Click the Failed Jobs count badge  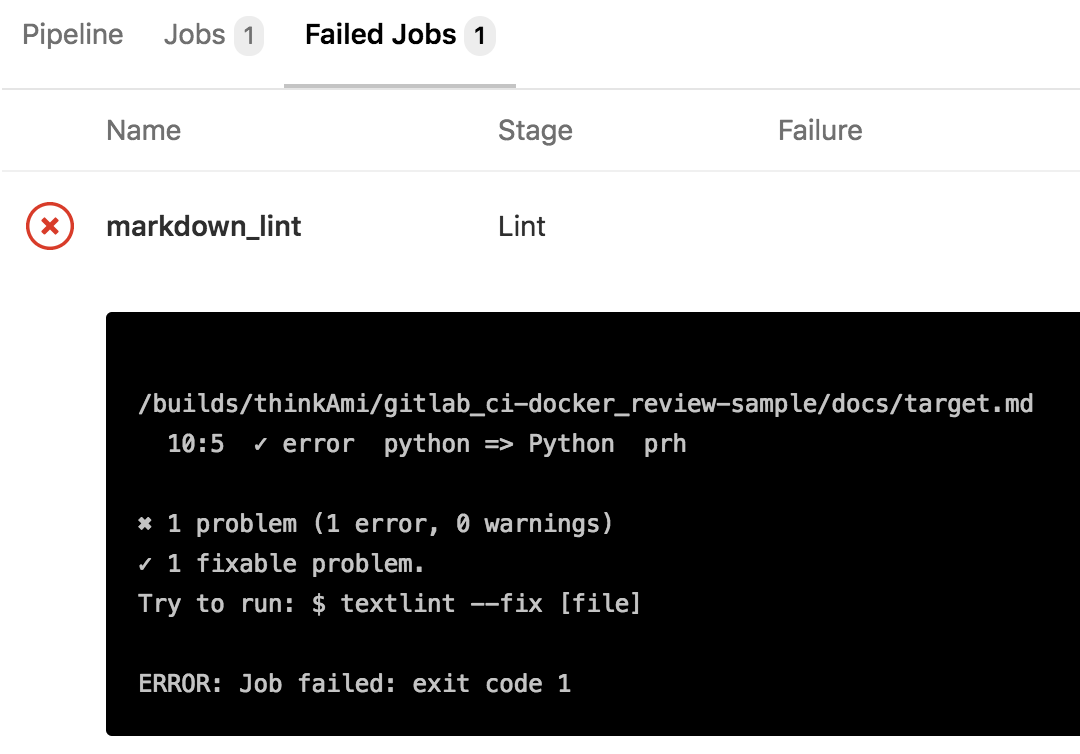[x=479, y=35]
